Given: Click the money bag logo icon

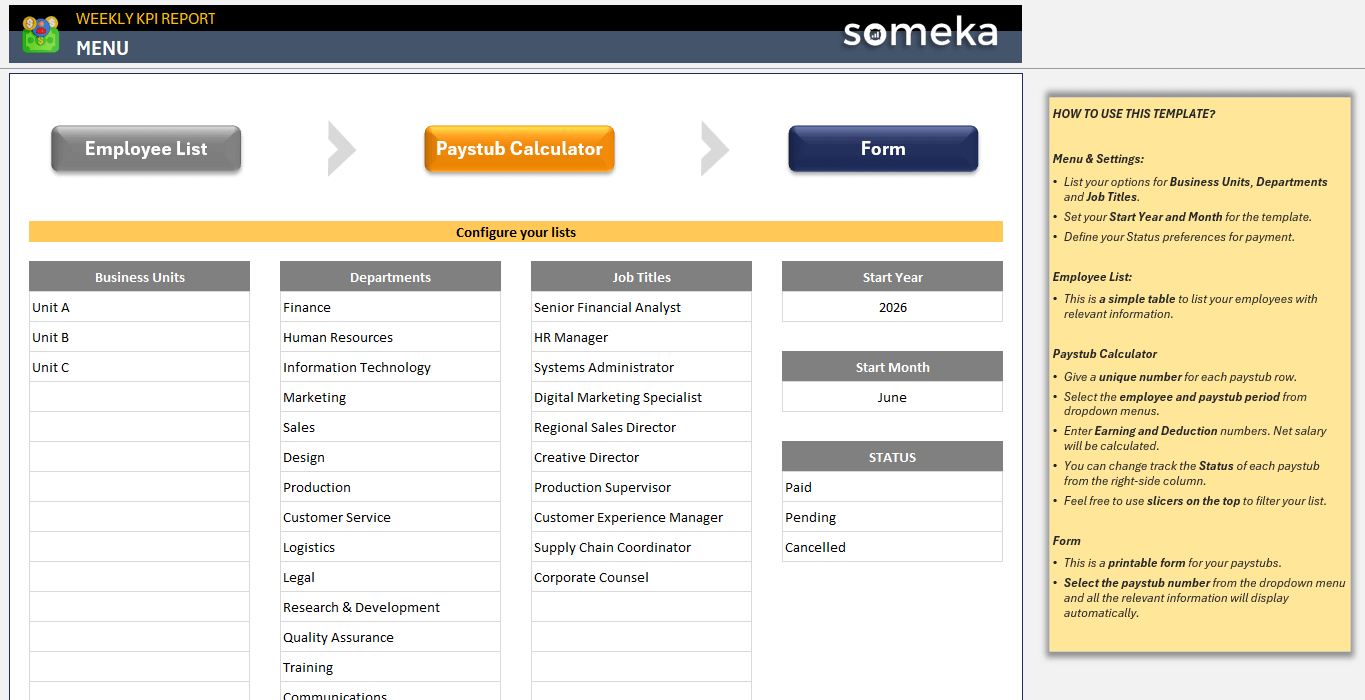Looking at the screenshot, I should [x=41, y=34].
